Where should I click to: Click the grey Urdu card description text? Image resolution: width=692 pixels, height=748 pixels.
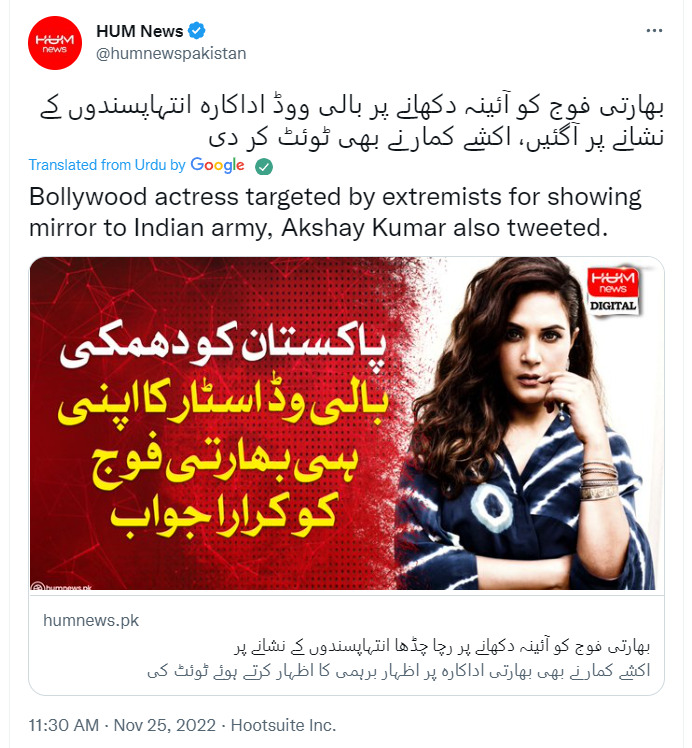[x=399, y=671]
